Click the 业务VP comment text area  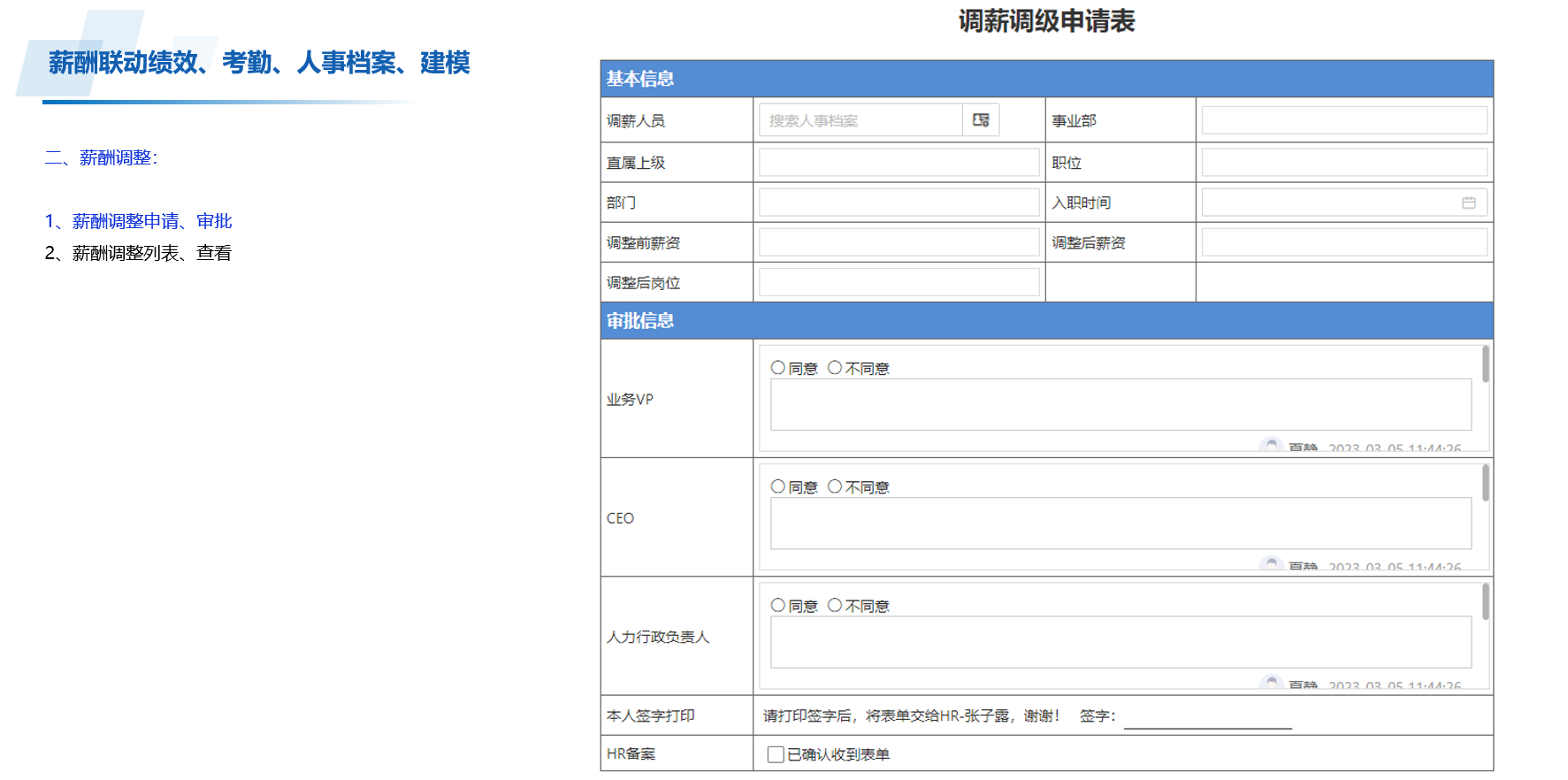pyautogui.click(x=1121, y=405)
